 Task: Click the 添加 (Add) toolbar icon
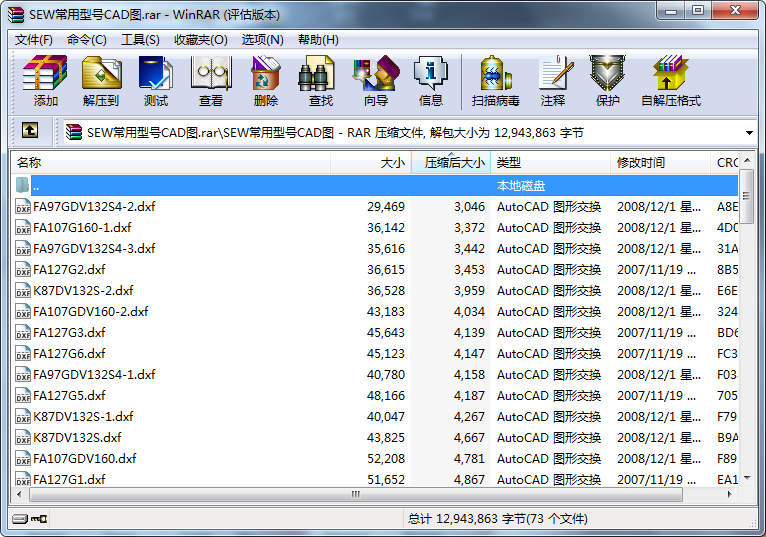45,81
